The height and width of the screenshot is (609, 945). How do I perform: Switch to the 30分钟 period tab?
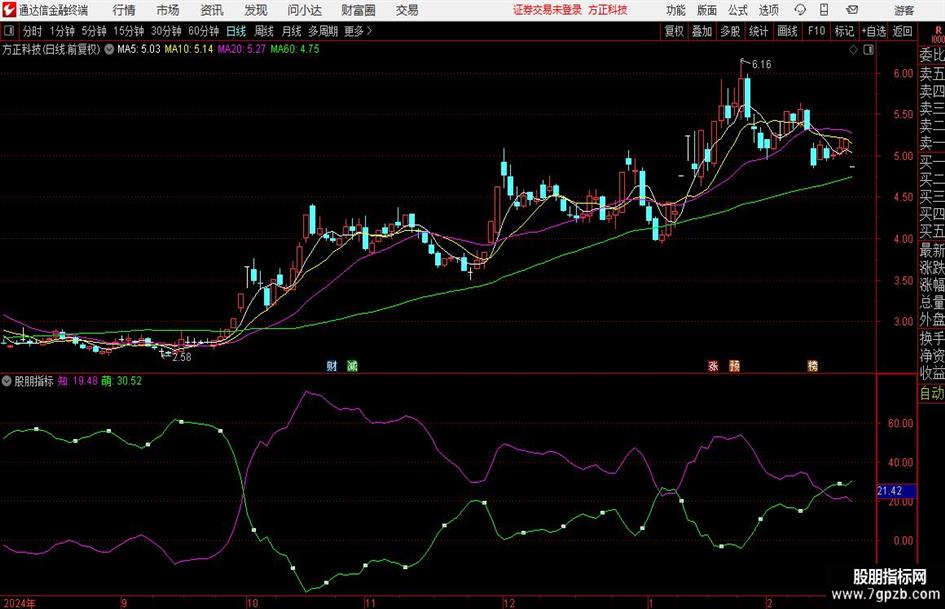pyautogui.click(x=166, y=31)
